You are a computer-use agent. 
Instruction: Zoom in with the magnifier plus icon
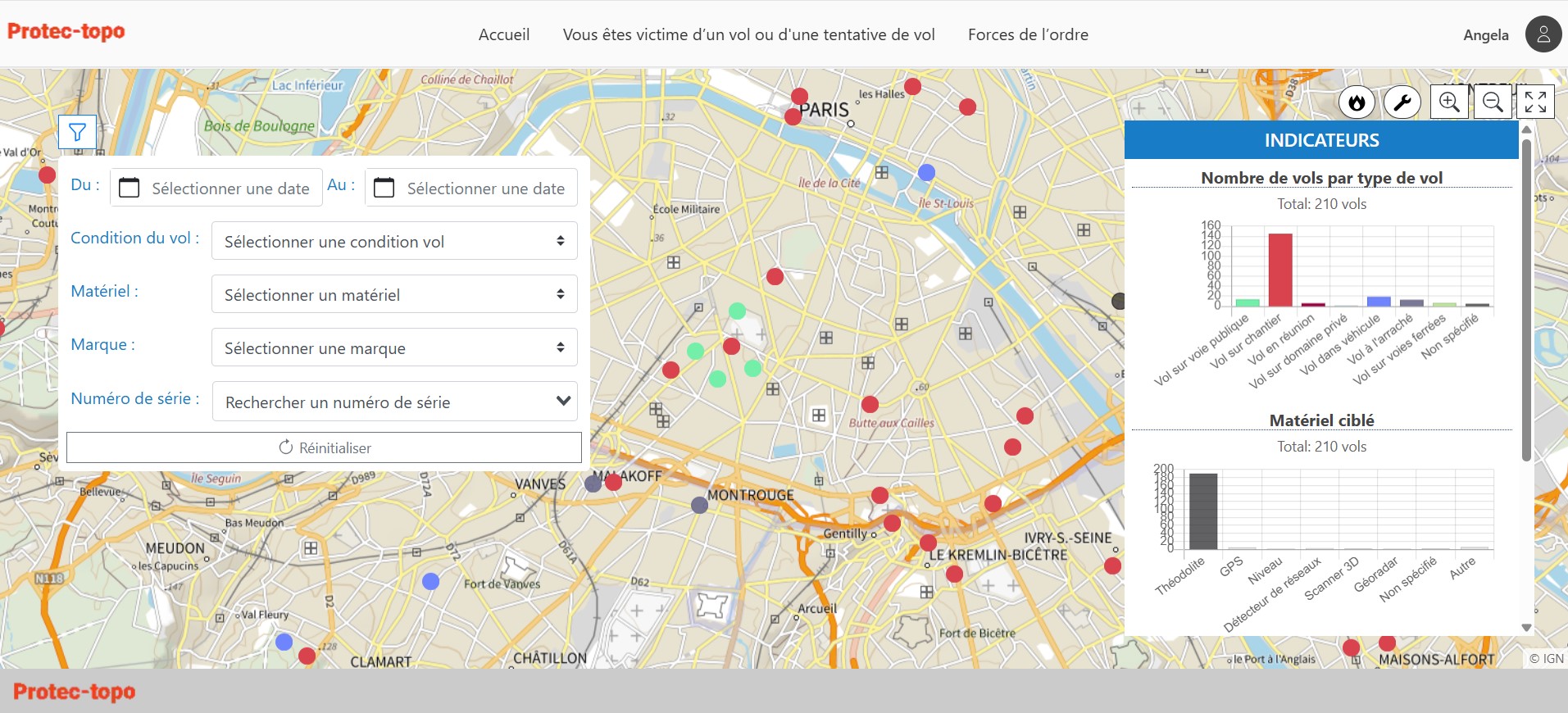[x=1449, y=102]
